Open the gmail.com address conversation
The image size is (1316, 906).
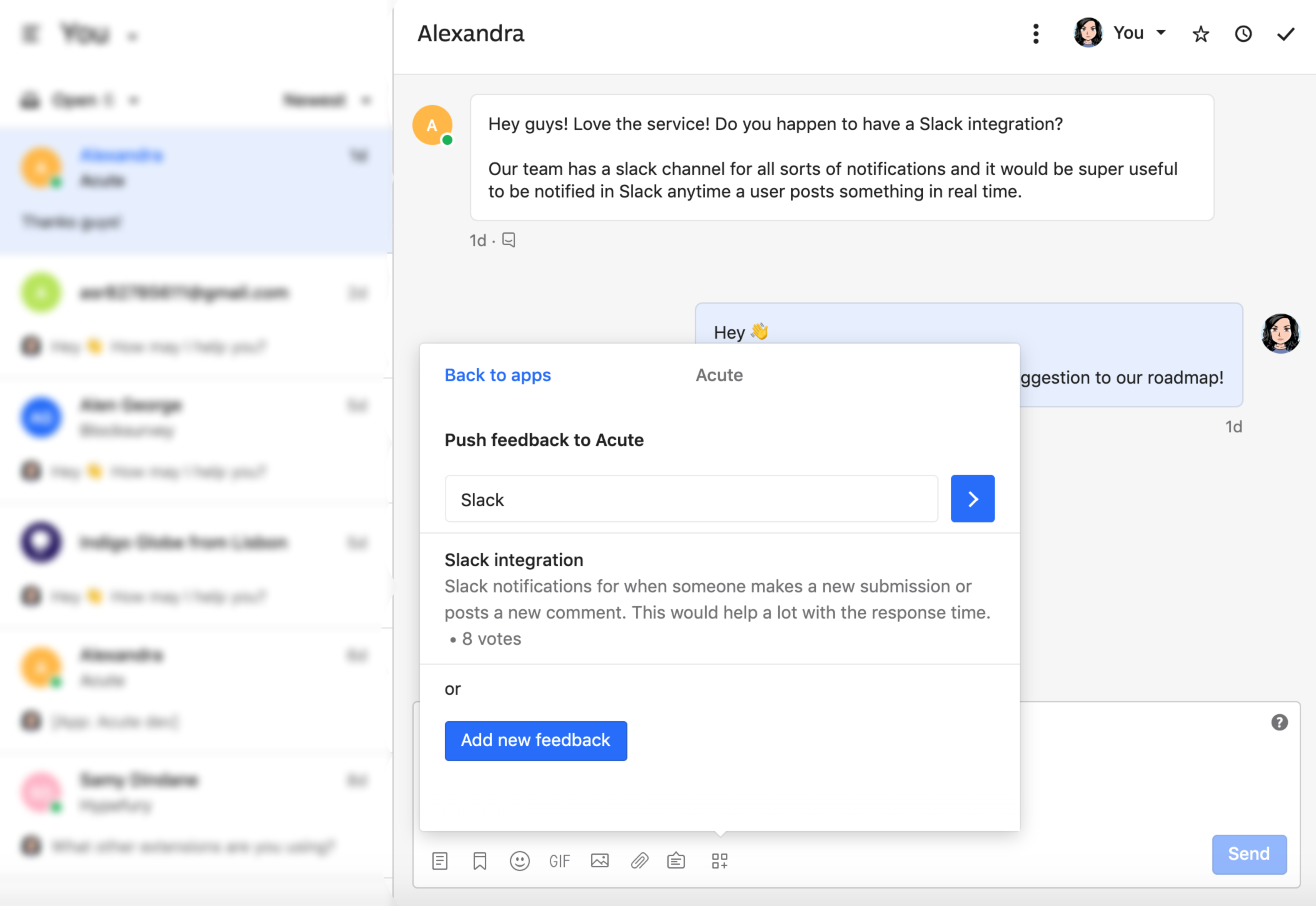[196, 317]
